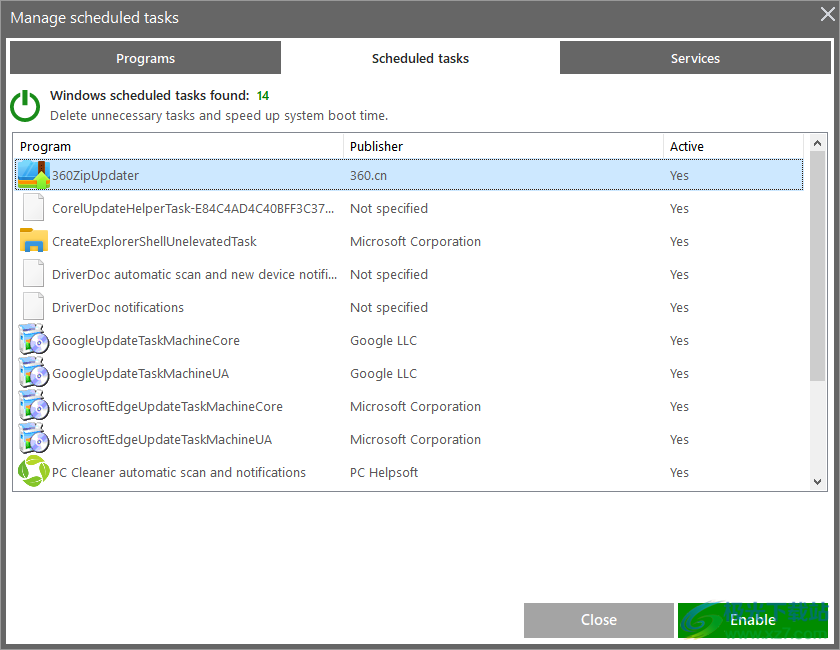Click the DriverDoc notifications file icon
Viewport: 840px width, 650px height.
[33, 307]
